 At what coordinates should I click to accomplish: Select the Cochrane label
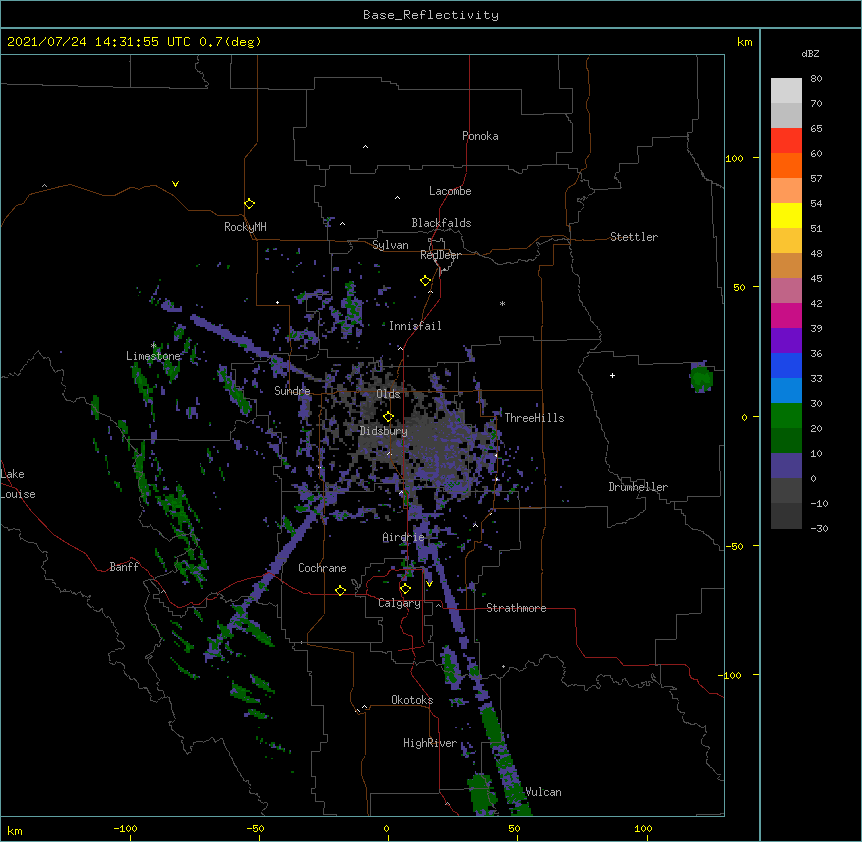click(322, 568)
